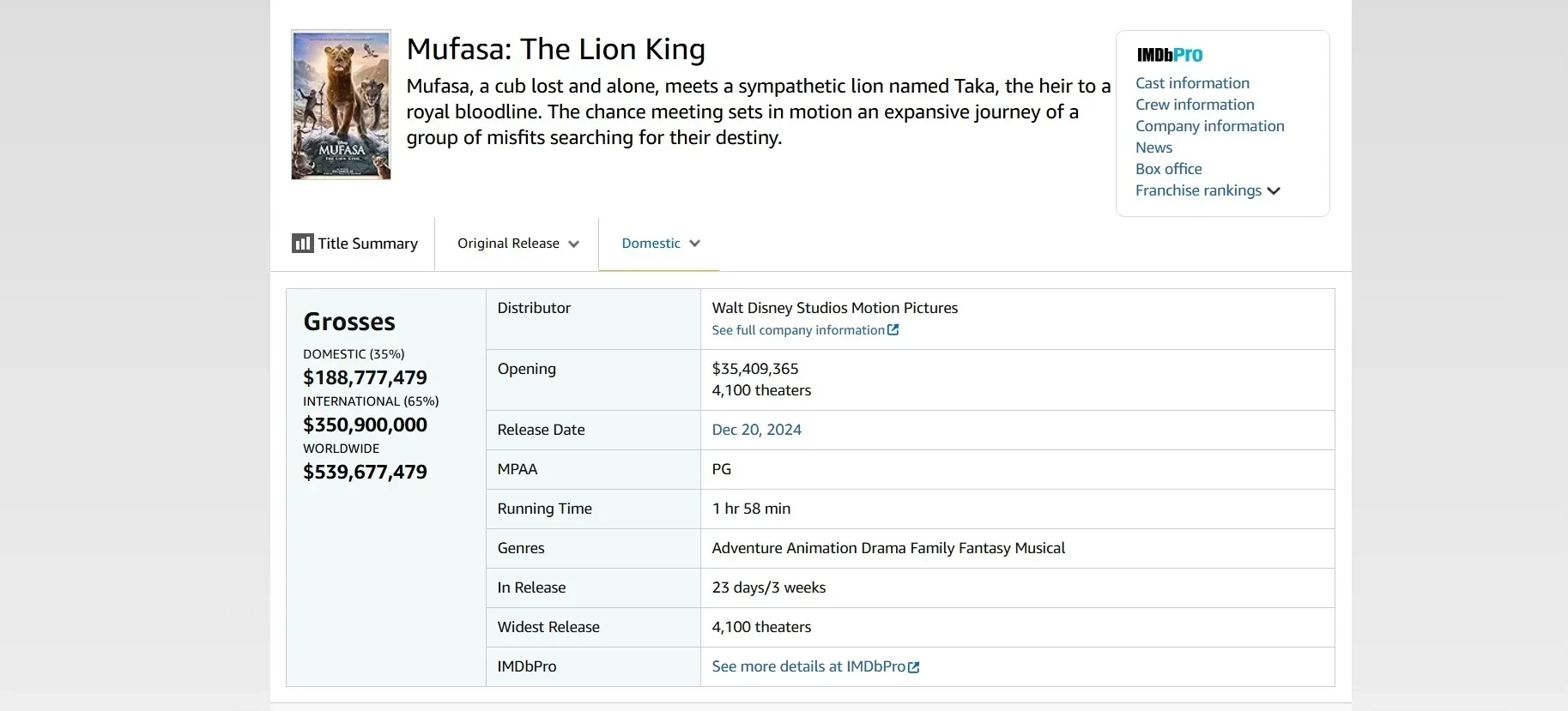Click external link icon after IMDbPro details

click(914, 667)
